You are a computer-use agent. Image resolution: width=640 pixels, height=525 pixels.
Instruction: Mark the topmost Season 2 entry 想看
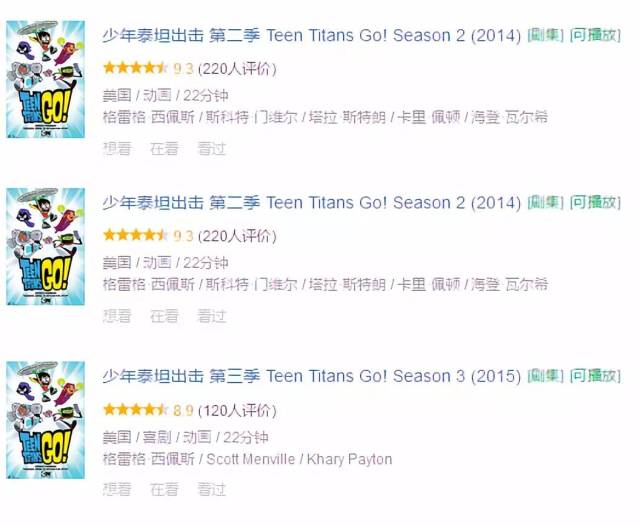coord(117,148)
